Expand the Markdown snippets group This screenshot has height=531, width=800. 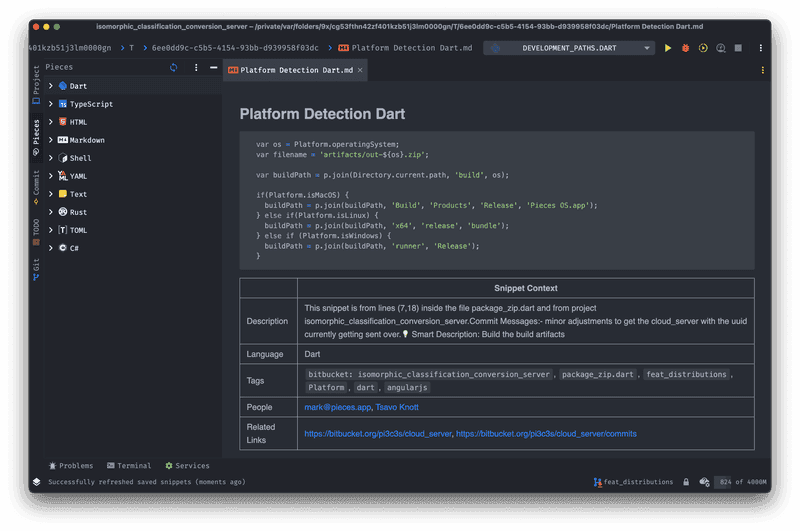click(51, 140)
